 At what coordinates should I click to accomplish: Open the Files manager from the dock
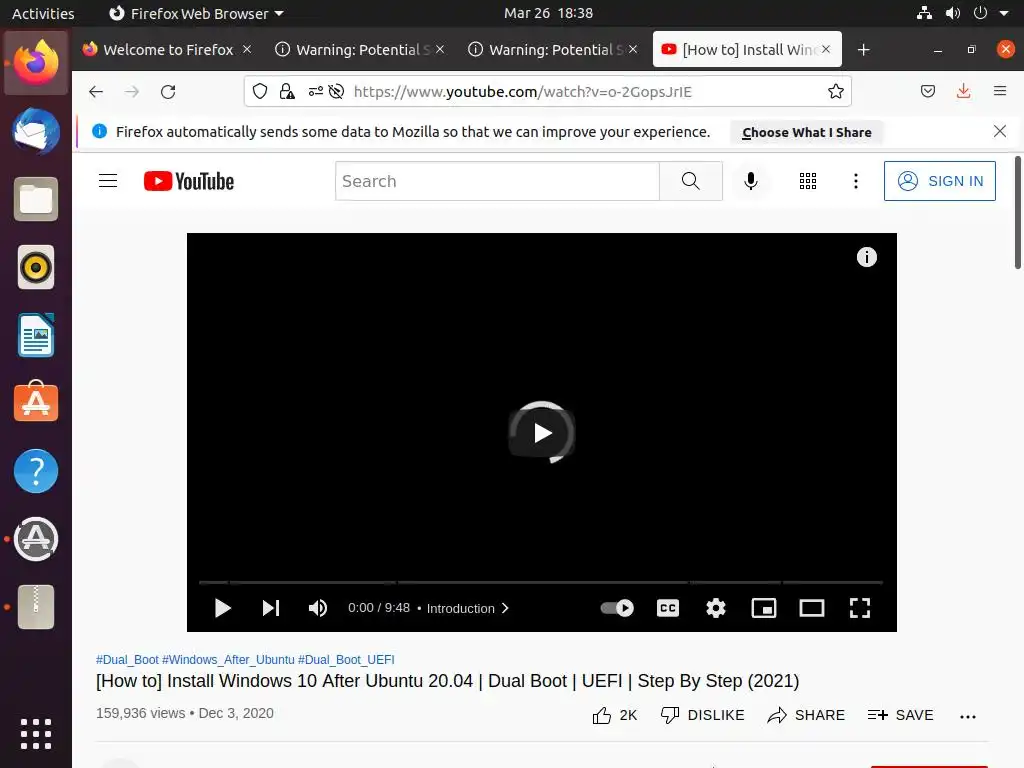(36, 199)
